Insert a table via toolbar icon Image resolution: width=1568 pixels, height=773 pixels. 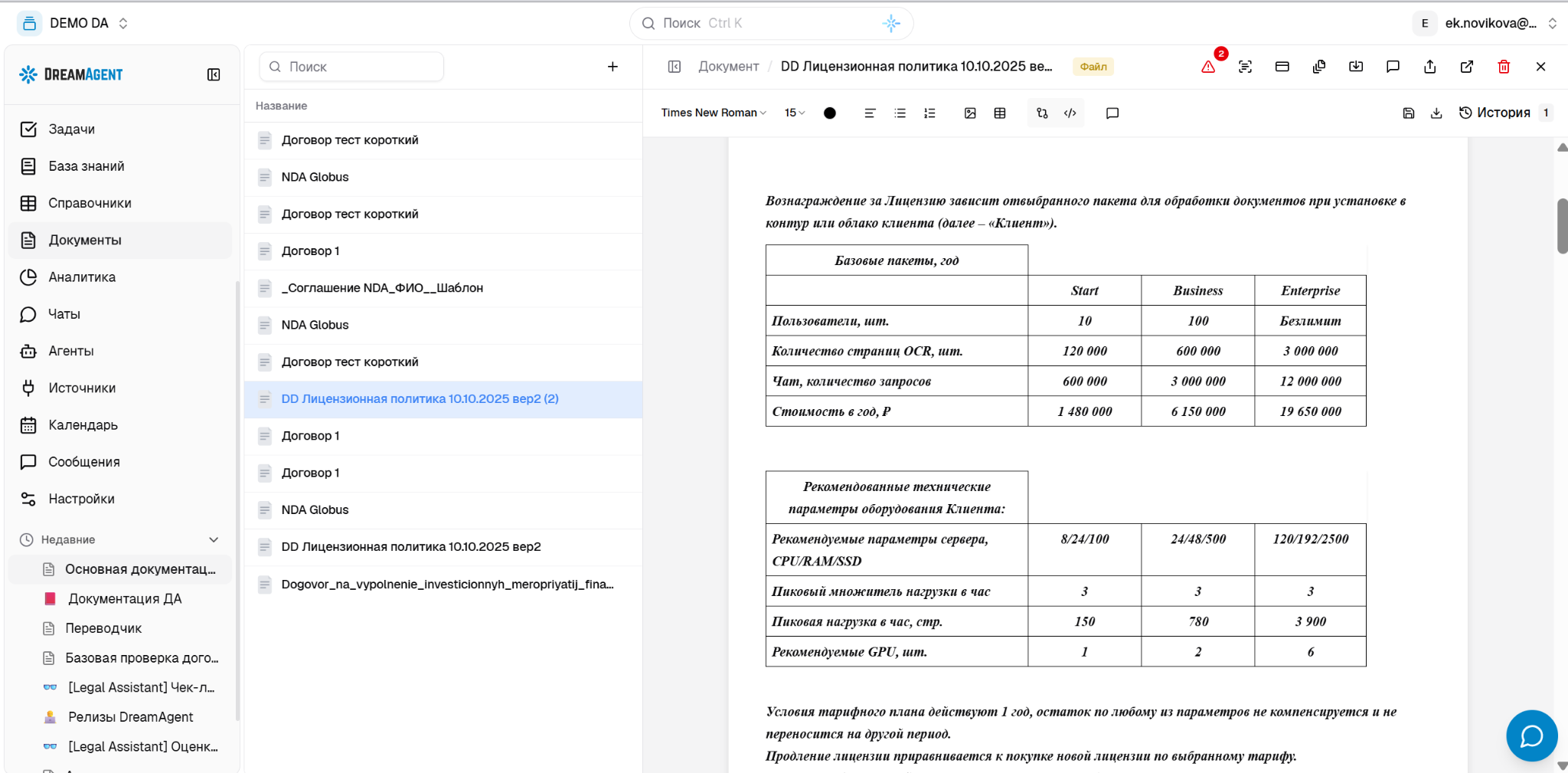[1000, 113]
